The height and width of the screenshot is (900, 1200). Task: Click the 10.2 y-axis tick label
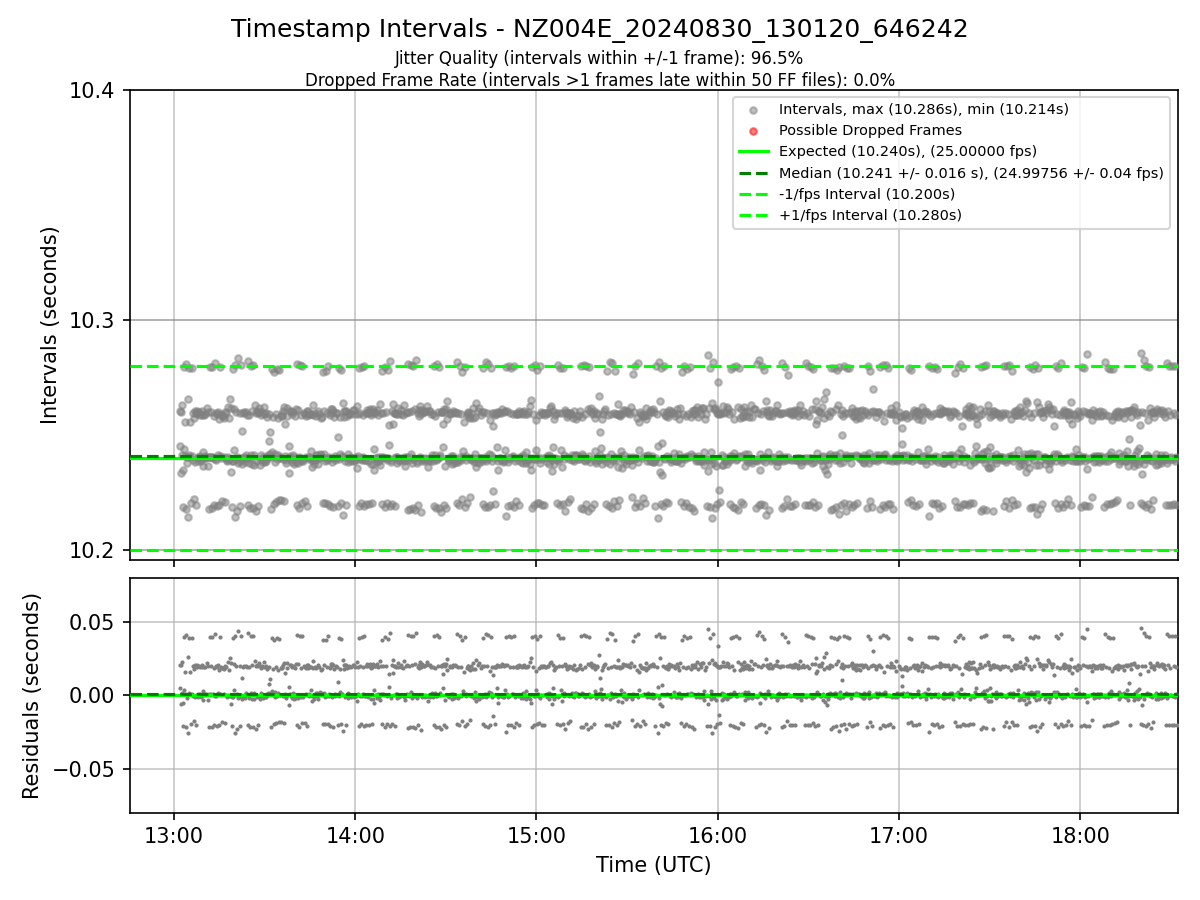tap(92, 551)
